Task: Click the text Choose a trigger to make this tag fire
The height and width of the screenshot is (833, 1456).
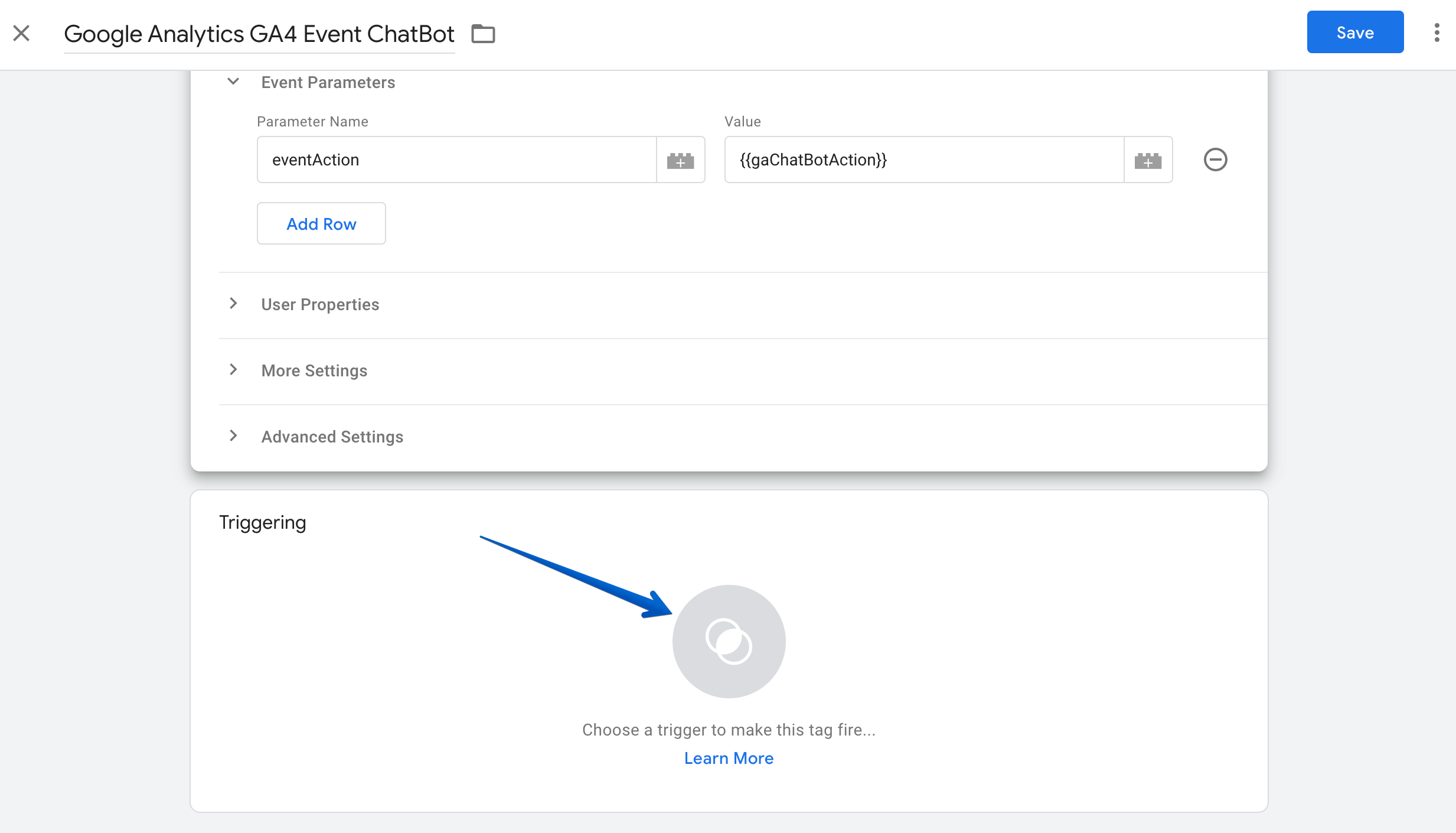Action: point(729,730)
